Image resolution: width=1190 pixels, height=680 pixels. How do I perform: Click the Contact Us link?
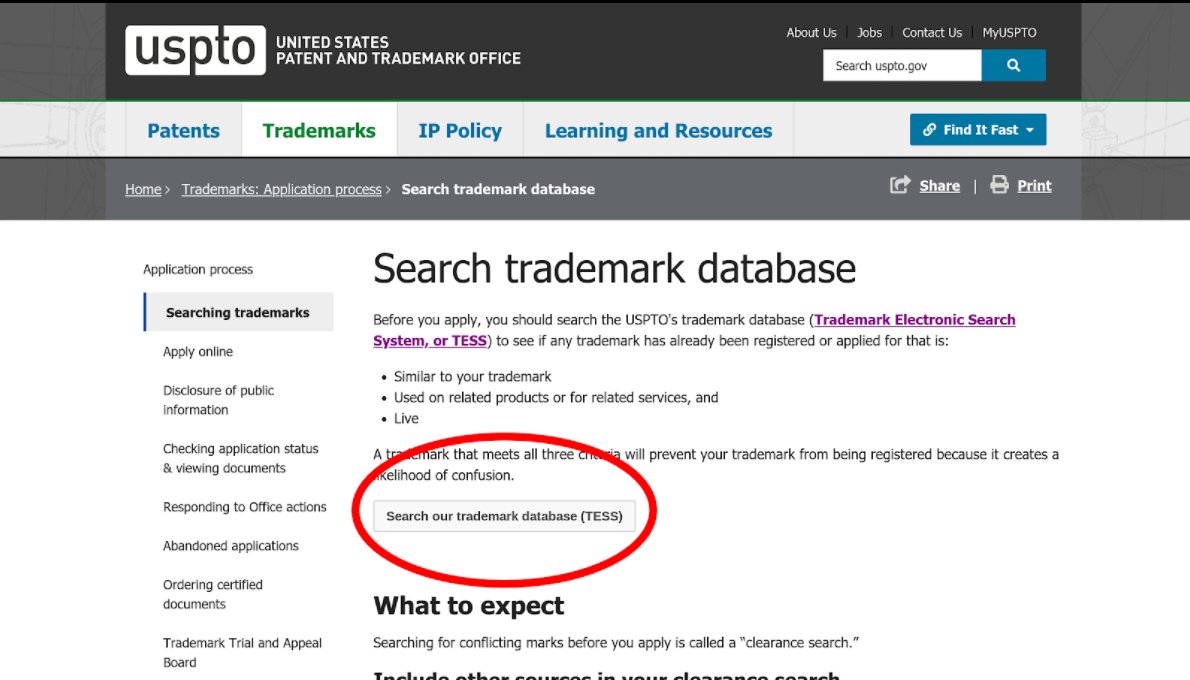(x=932, y=32)
